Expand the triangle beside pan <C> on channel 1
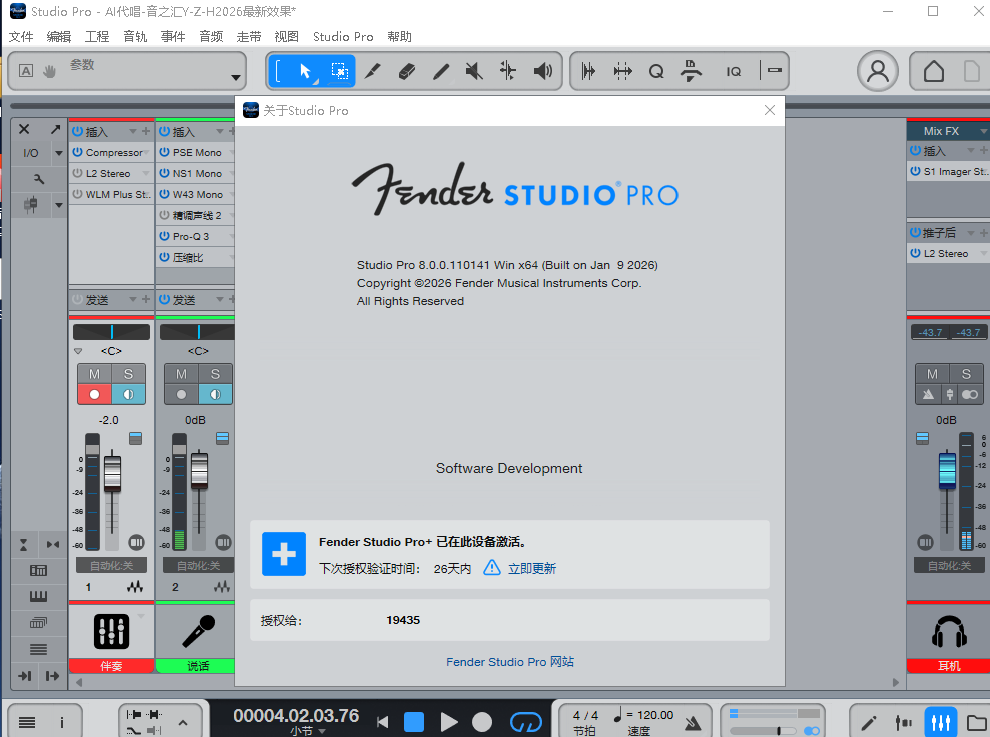 point(78,351)
